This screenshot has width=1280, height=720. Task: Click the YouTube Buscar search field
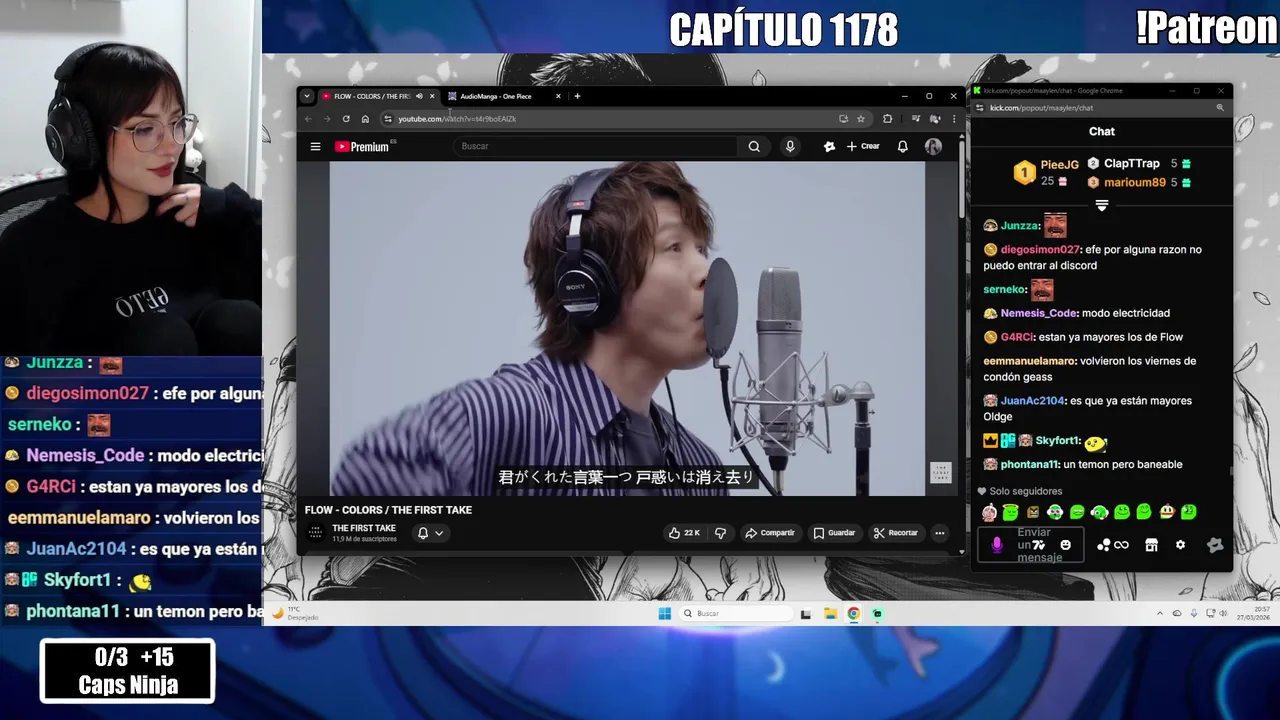tap(598, 146)
